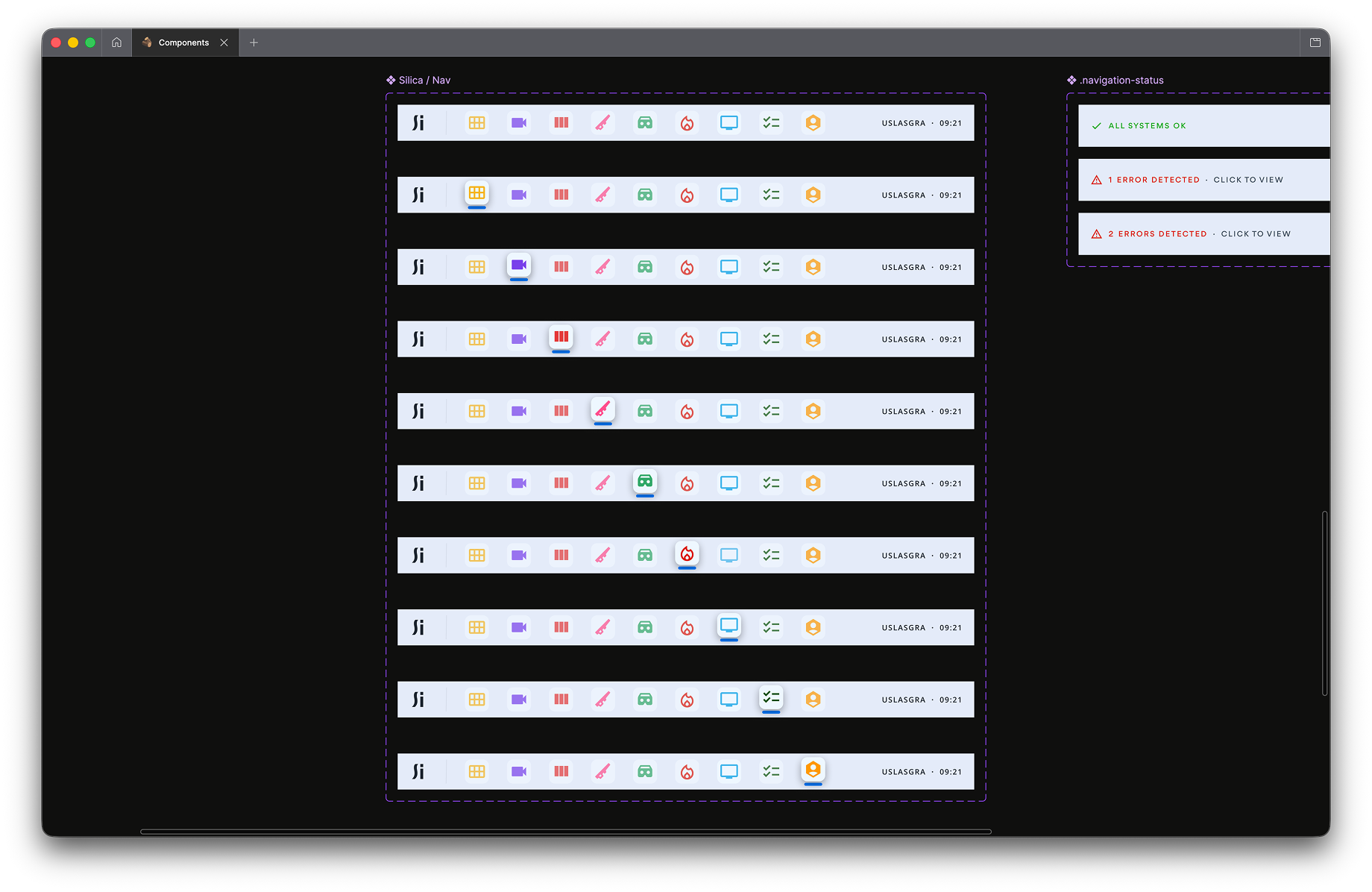Click the yellow grid icon in the flame-active nav
Viewport: 1372px width, 892px height.
coord(476,556)
